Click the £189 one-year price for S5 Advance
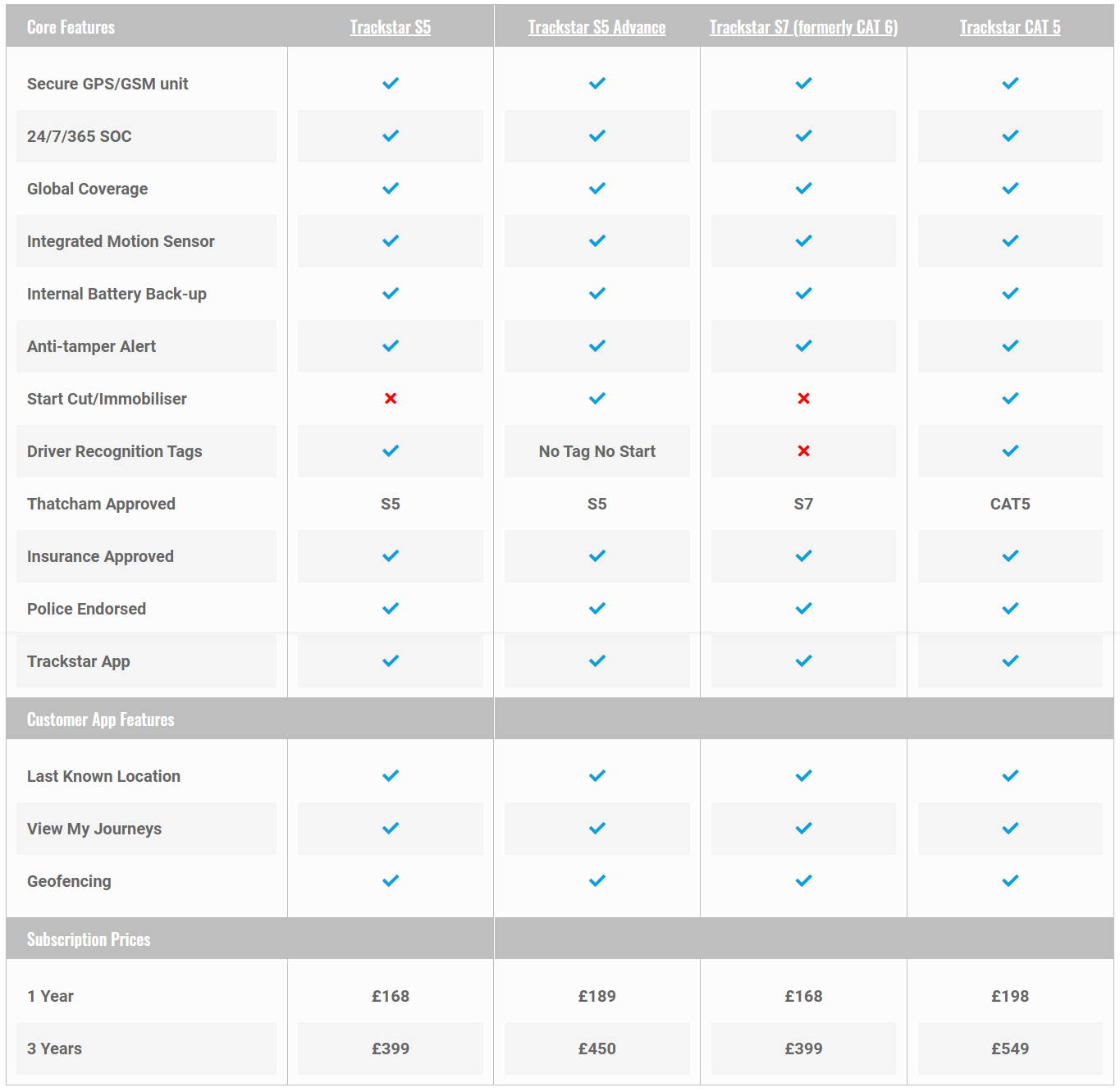1120x1092 pixels. click(597, 996)
